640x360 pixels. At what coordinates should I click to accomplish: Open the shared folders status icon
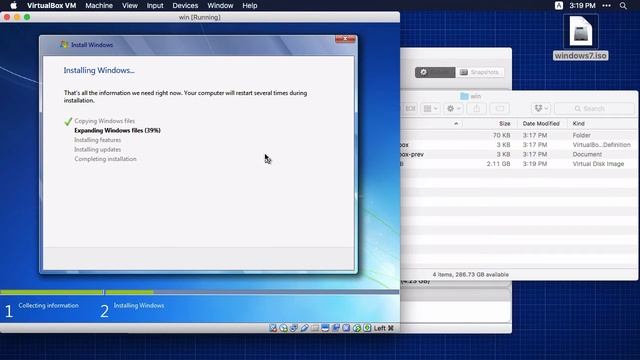315,328
